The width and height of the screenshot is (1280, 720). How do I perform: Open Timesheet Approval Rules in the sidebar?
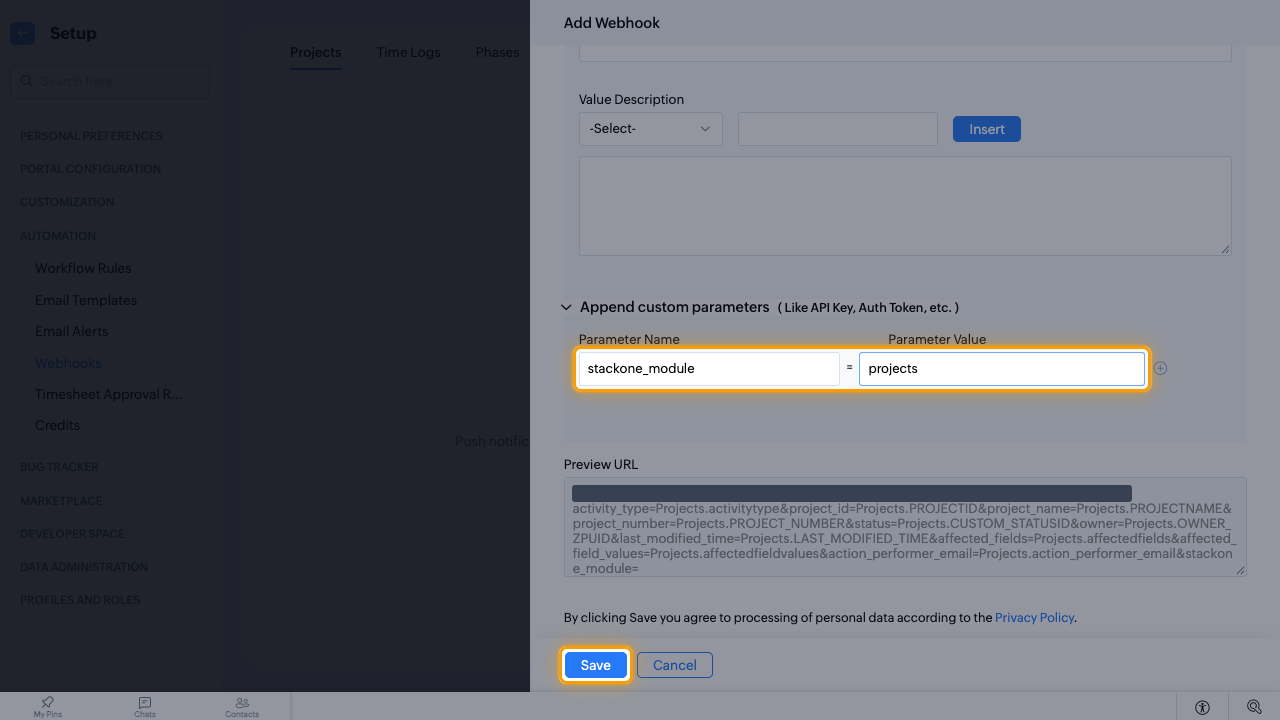coord(109,394)
